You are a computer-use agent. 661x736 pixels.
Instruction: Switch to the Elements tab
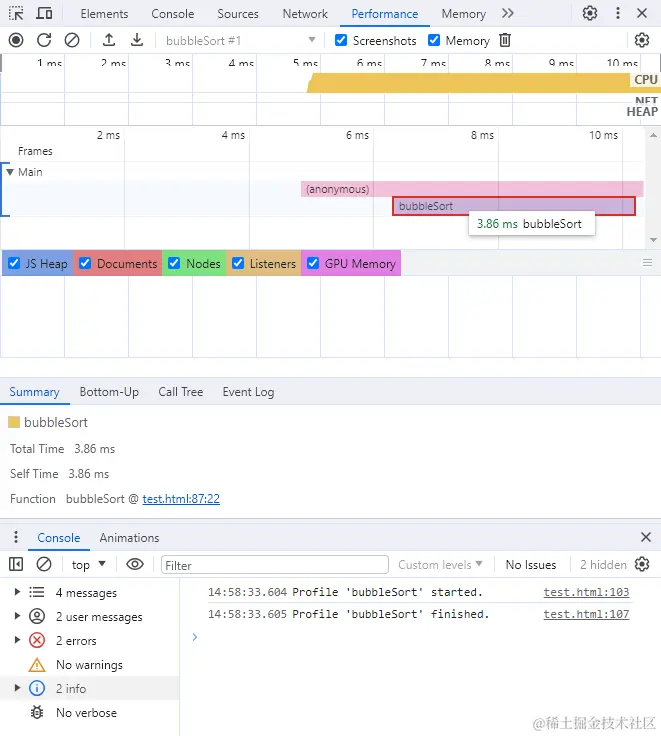pos(104,14)
